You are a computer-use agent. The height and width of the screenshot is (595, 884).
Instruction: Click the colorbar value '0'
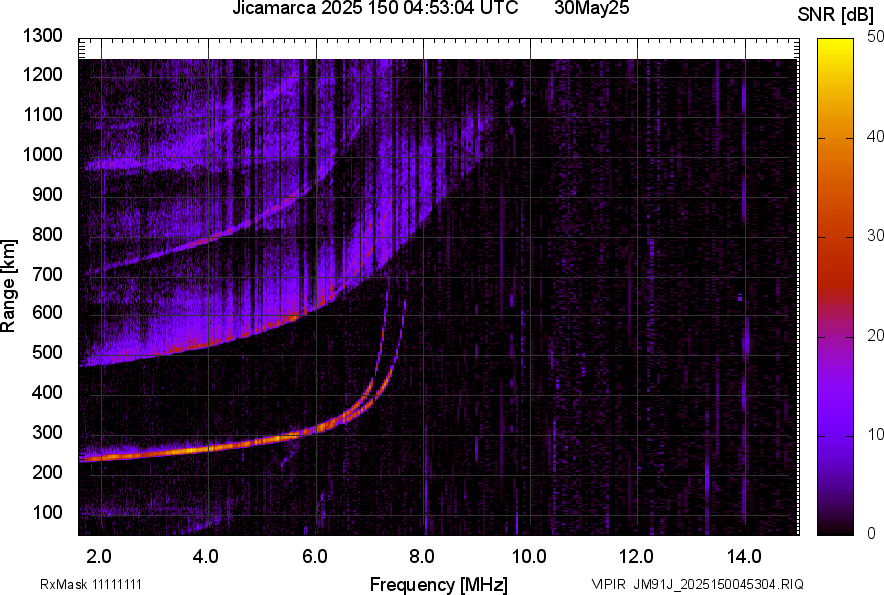click(x=872, y=533)
